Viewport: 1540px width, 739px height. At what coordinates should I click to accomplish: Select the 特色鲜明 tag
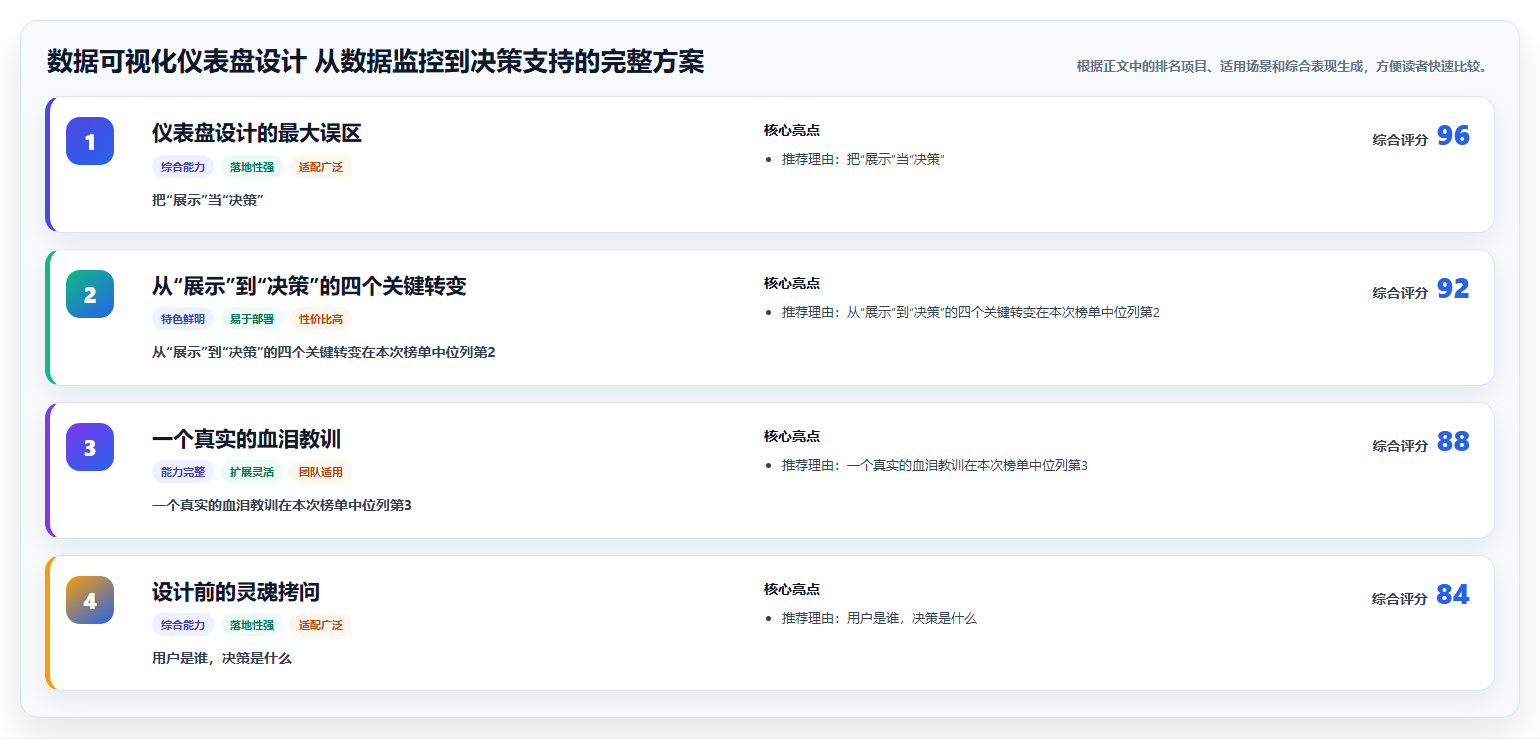pos(183,320)
